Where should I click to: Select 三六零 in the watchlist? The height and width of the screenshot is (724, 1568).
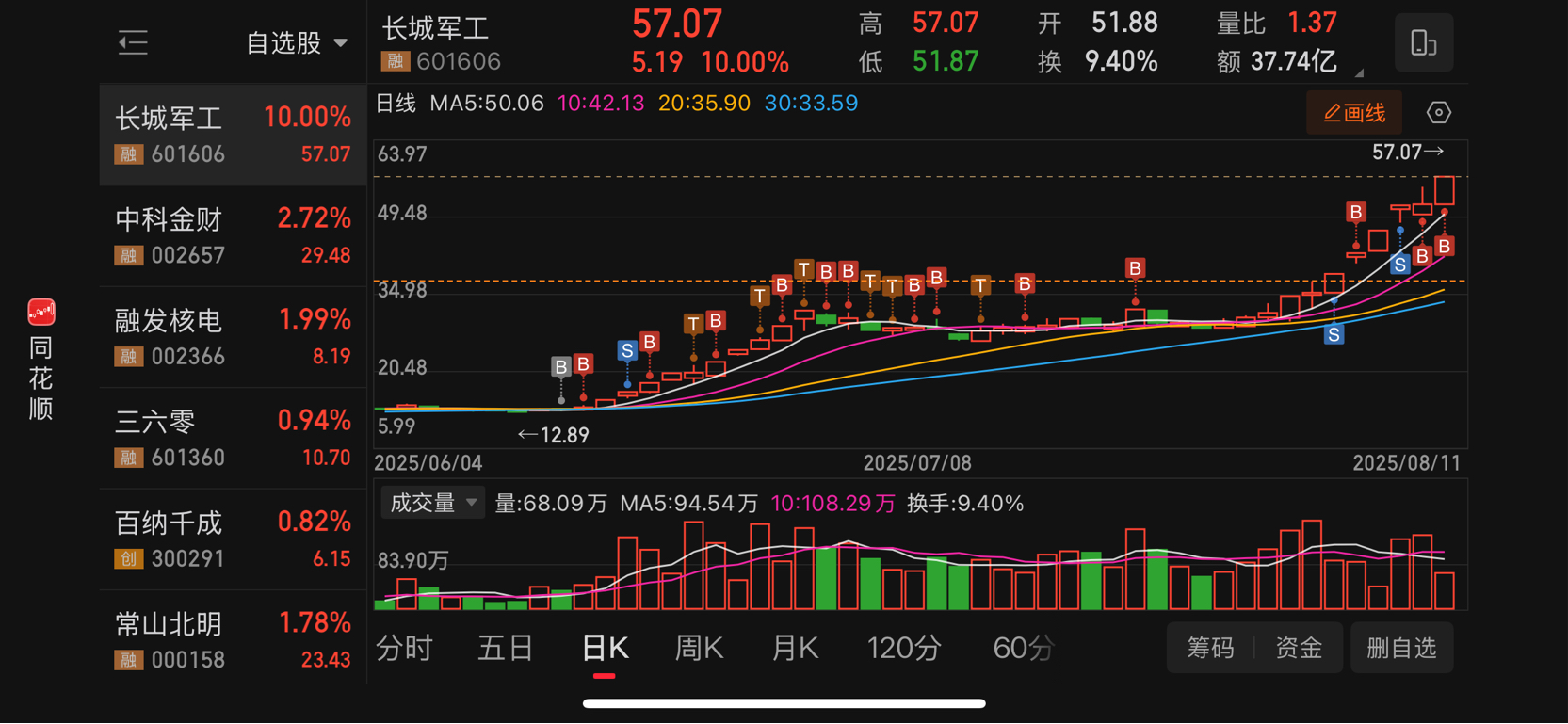[233, 439]
